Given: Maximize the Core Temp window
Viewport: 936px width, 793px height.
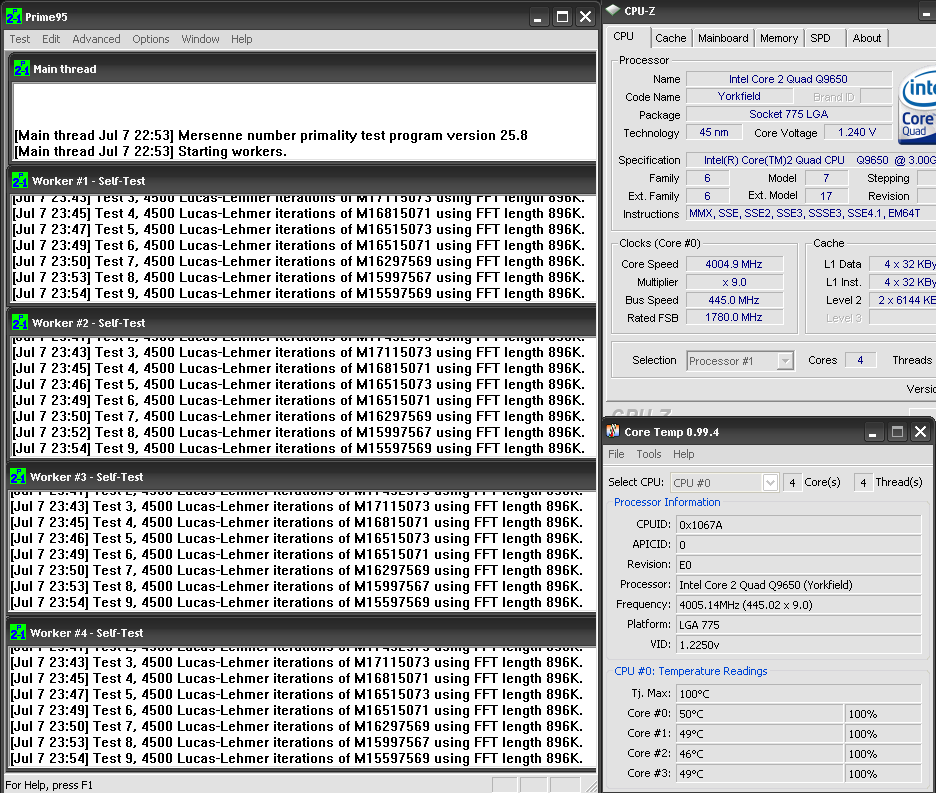Looking at the screenshot, I should tap(897, 432).
